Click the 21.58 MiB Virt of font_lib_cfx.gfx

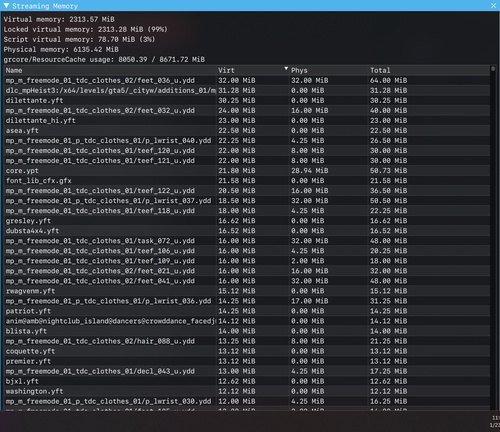pos(237,181)
